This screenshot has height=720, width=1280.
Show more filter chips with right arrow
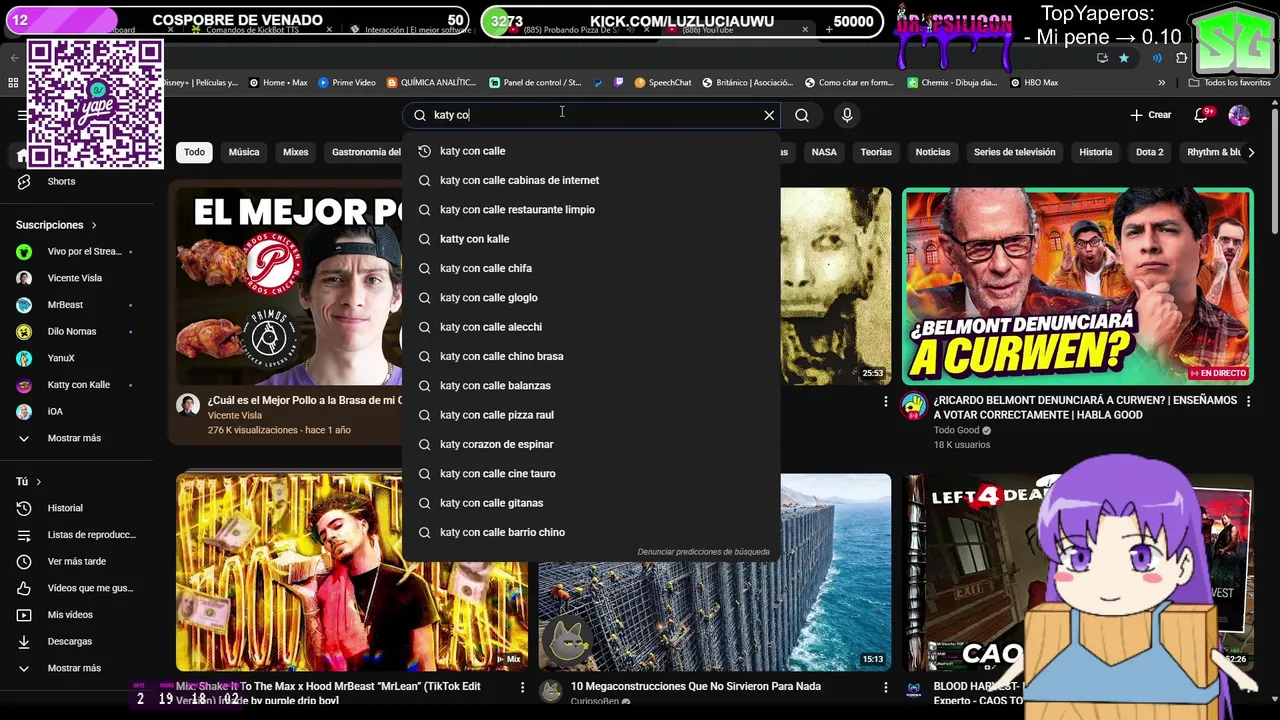pos(1251,152)
